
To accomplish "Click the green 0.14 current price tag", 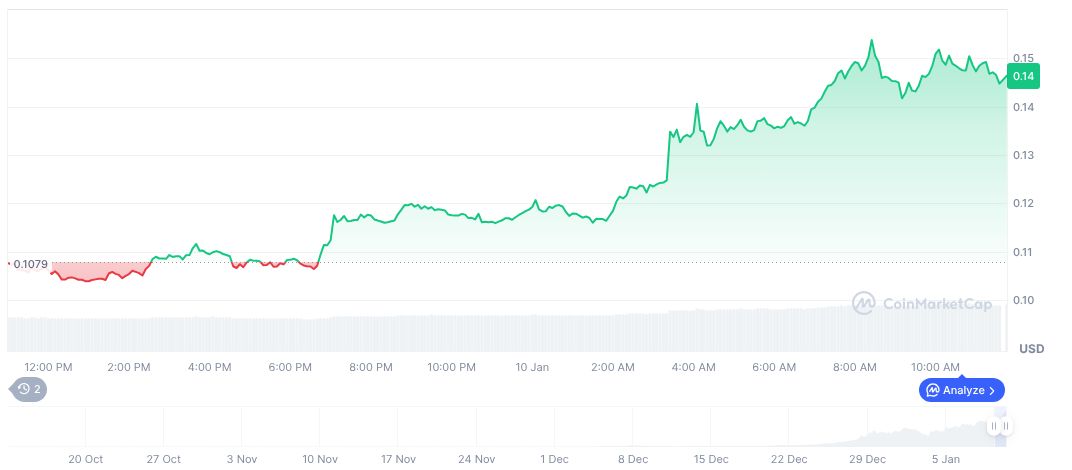I will (x=1023, y=76).
